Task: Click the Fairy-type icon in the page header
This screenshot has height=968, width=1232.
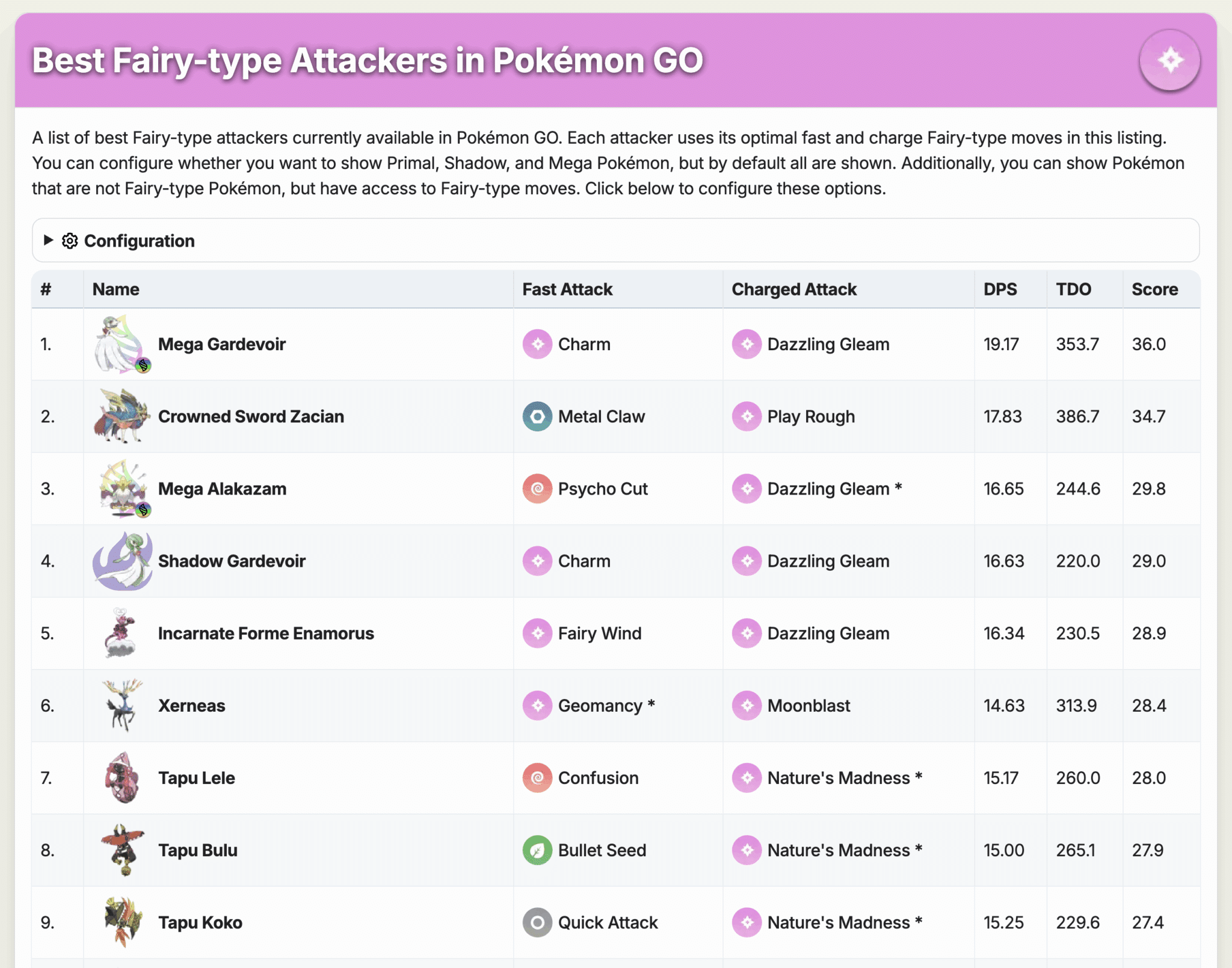Action: [1169, 60]
